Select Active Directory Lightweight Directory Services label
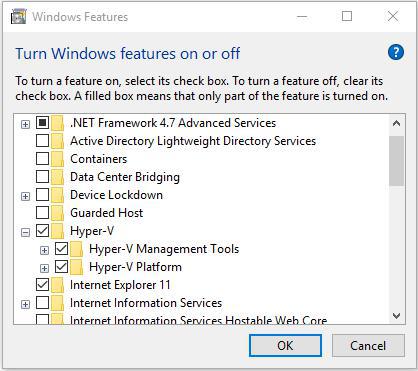 [x=193, y=141]
